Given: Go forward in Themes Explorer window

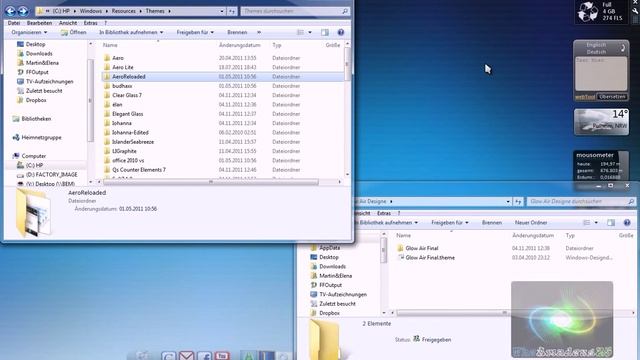Looking at the screenshot, I should pos(23,11).
